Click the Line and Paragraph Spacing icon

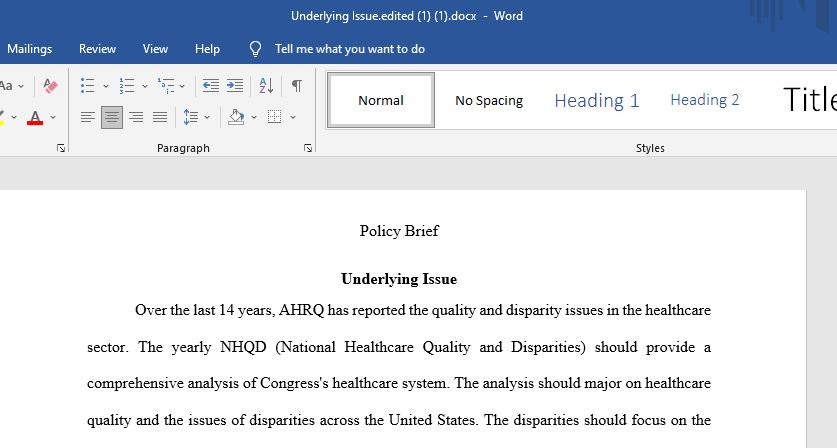point(191,117)
